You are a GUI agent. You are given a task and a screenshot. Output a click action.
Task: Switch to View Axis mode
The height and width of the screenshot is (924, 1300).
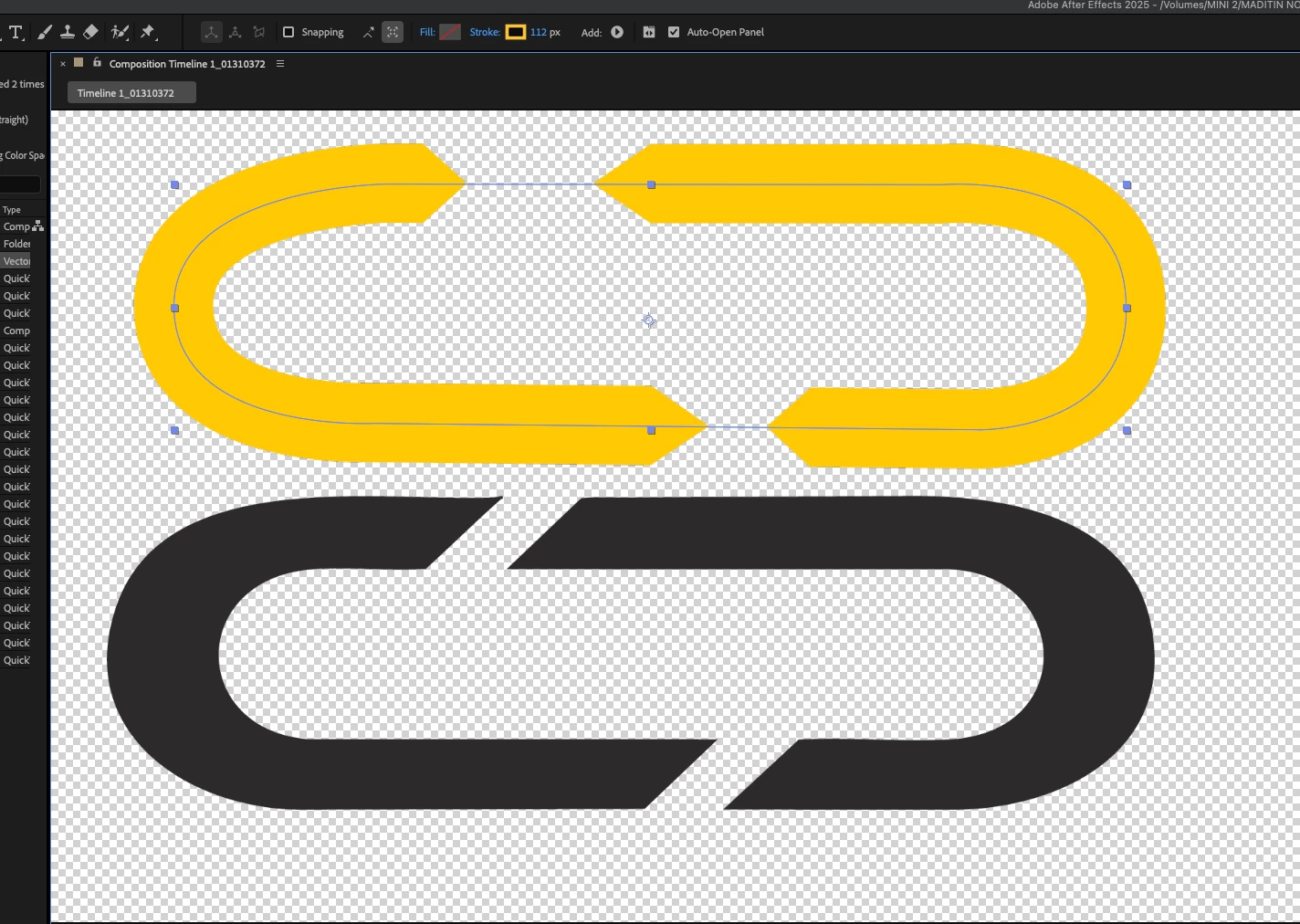(259, 32)
